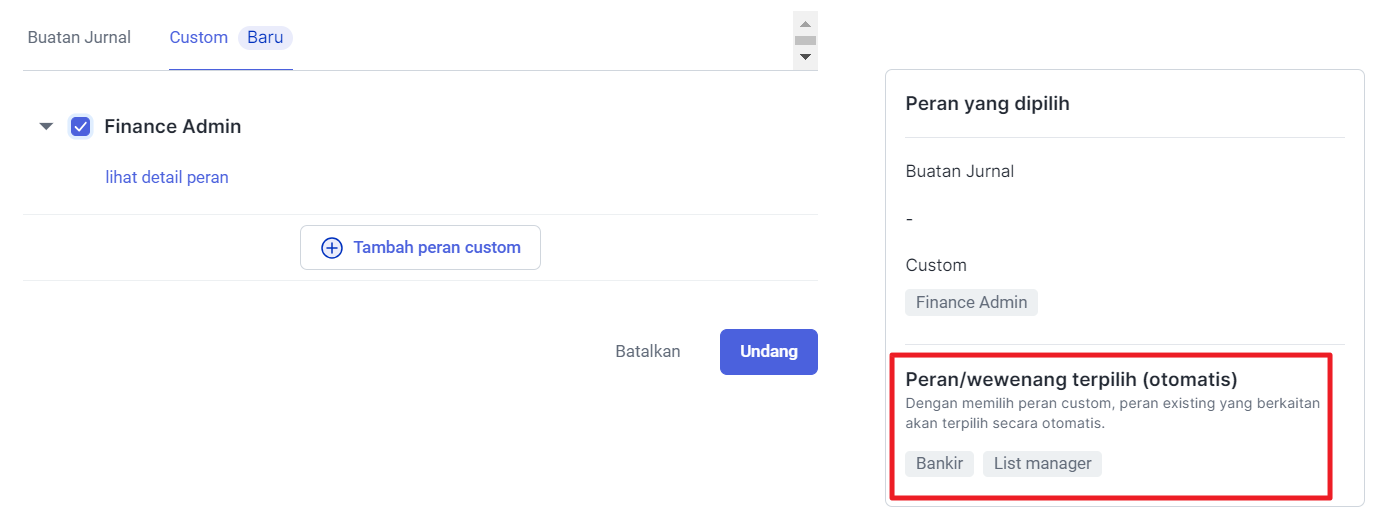Click the Finance Admin chip in selected roles
1381x514 pixels.
coord(971,302)
